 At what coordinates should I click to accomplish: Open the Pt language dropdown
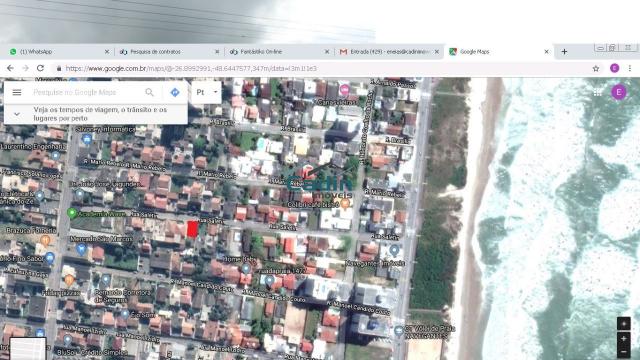pyautogui.click(x=207, y=92)
